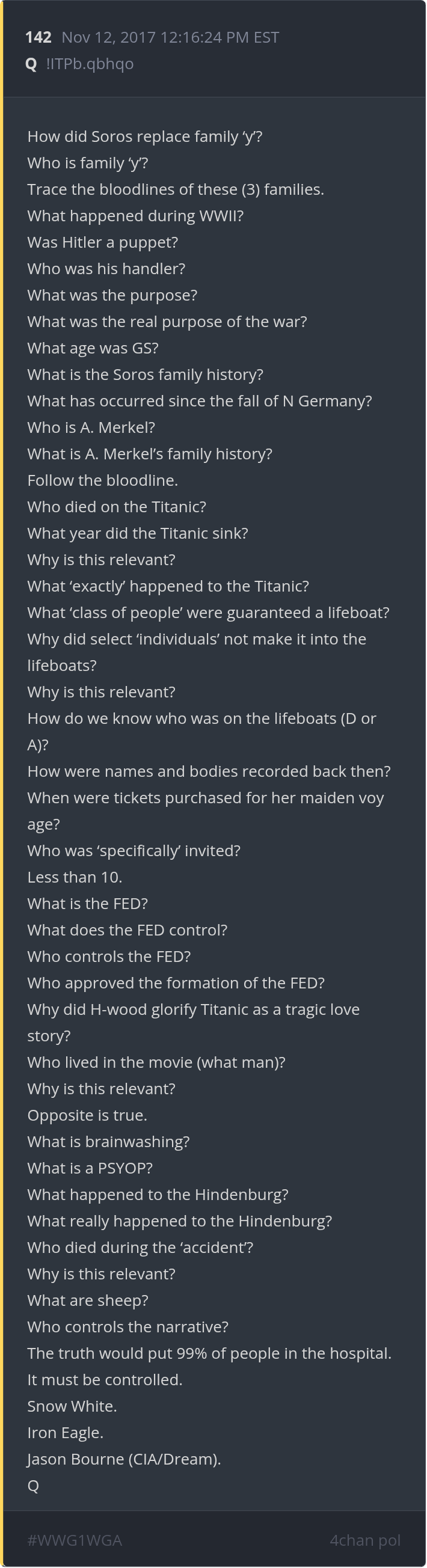Click the tripcode !ITPb.qbhqo
The image size is (427, 1568).
(90, 64)
